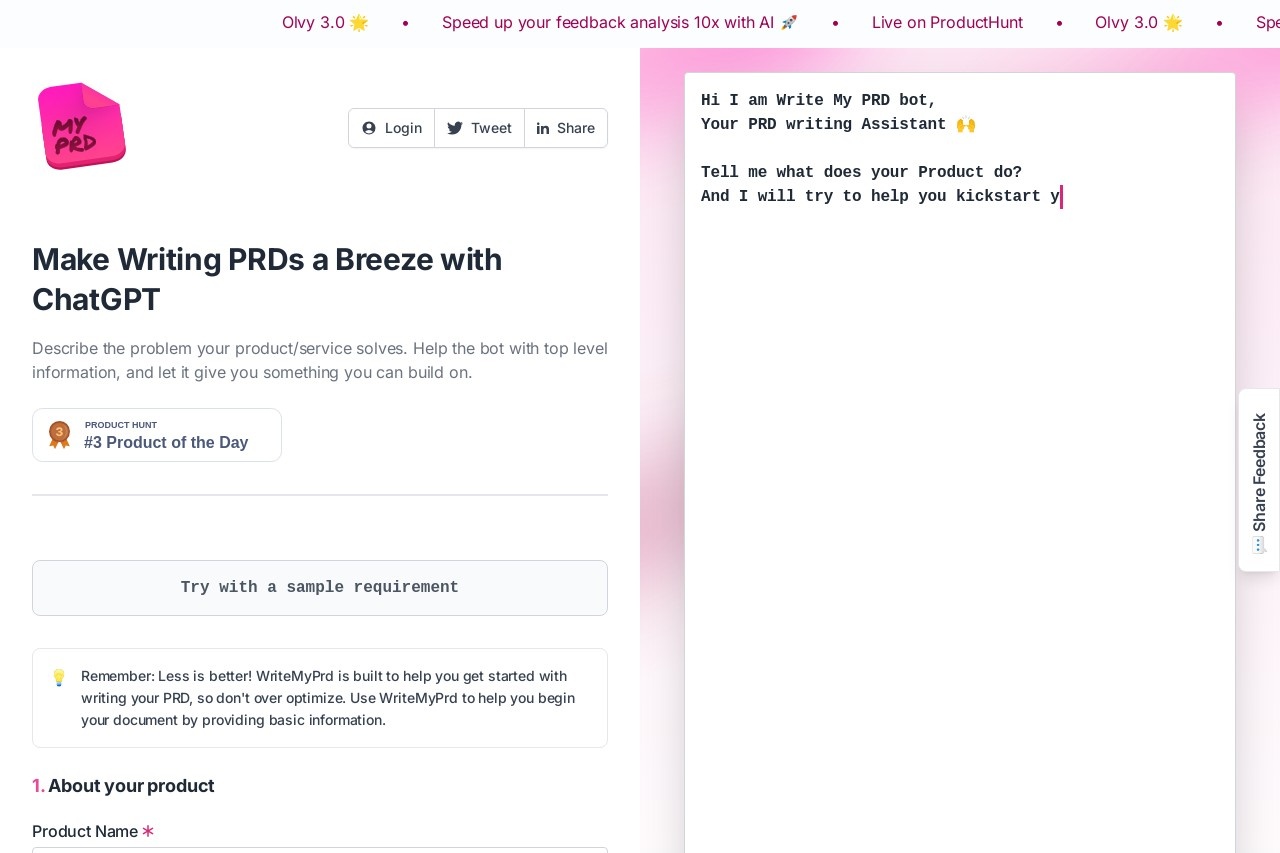Image resolution: width=1280 pixels, height=853 pixels.
Task: Click the pink MY PRD logo
Action: point(81,126)
